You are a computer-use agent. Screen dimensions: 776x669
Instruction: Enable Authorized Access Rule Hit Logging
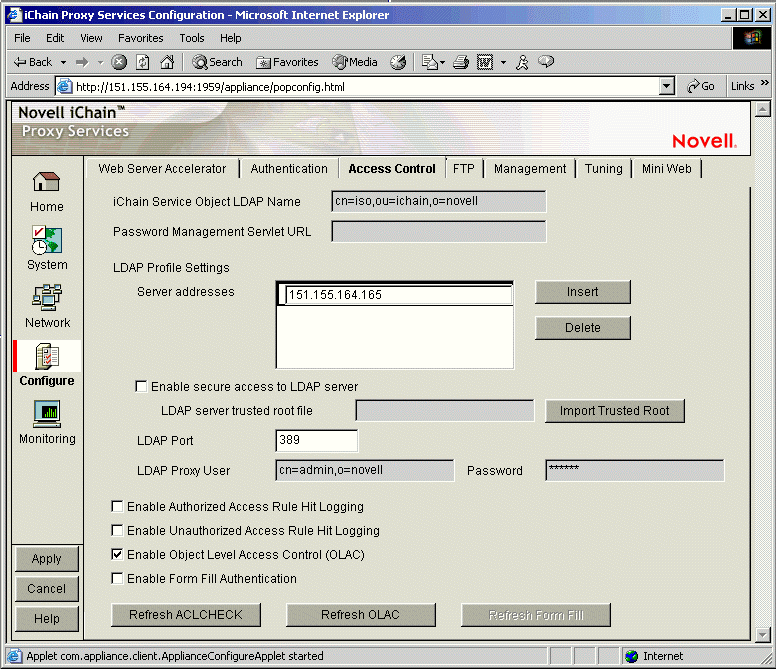point(118,507)
